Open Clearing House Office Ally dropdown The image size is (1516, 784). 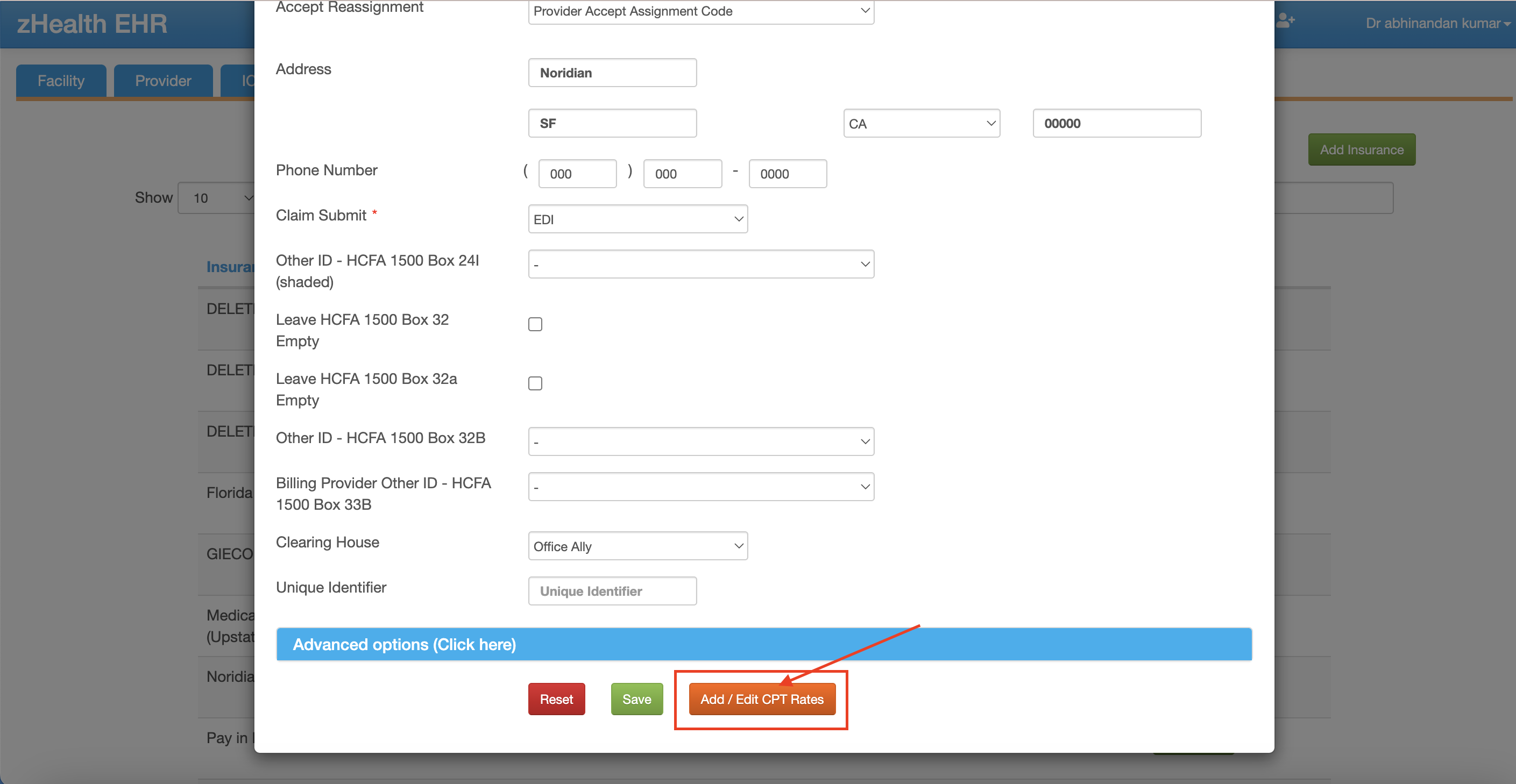coord(638,546)
